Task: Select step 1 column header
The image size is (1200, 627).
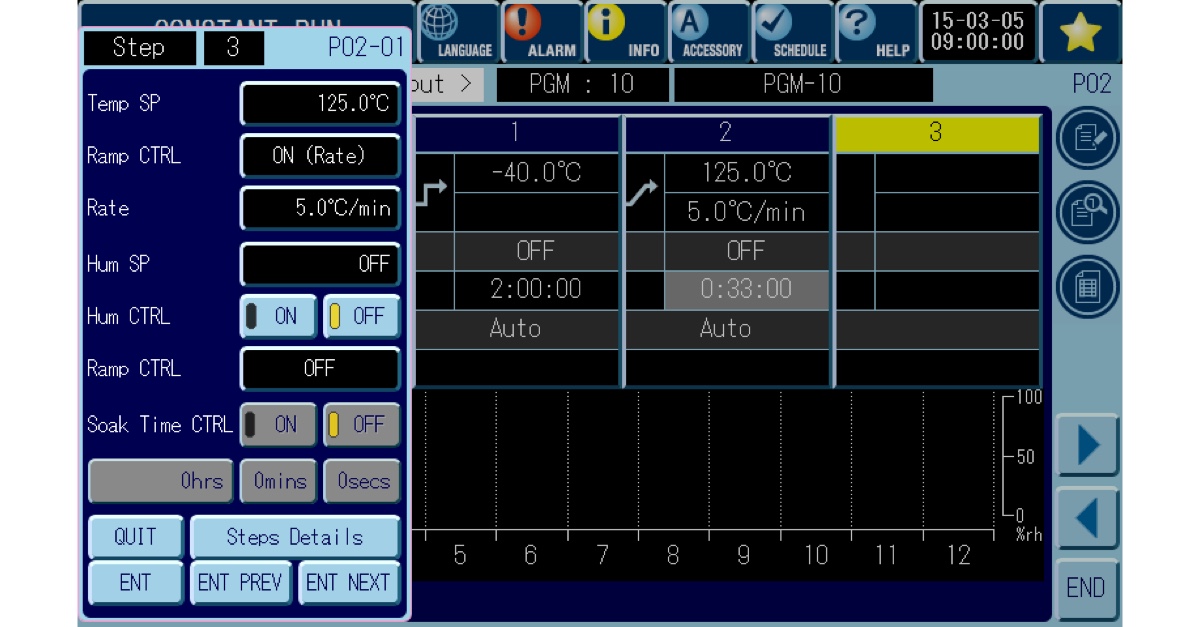Action: pos(516,133)
